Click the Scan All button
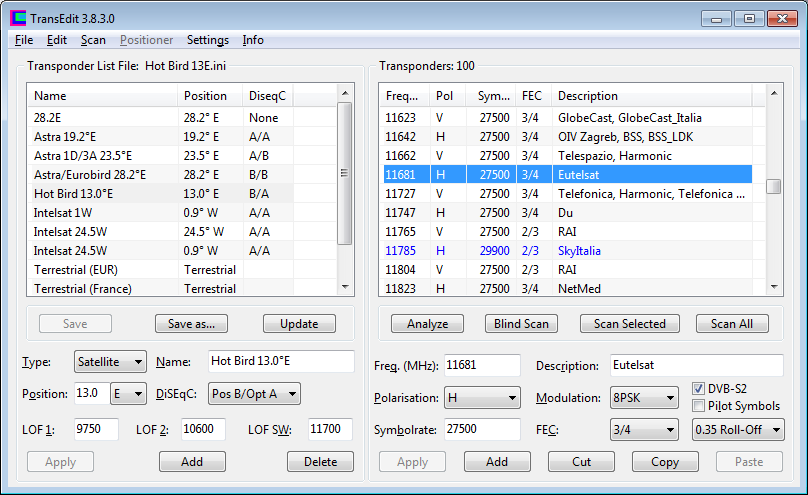This screenshot has width=808, height=495. [738, 324]
